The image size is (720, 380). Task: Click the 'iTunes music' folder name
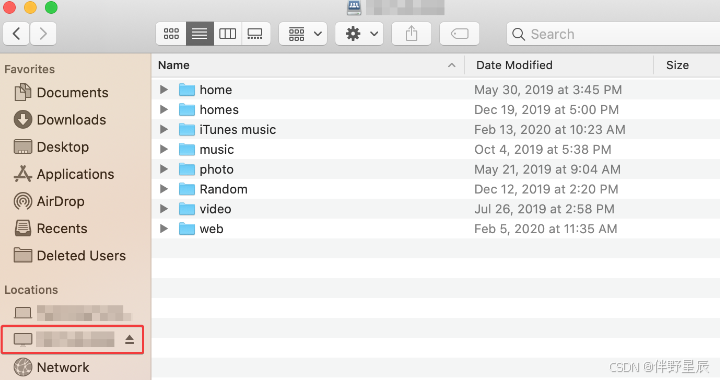click(237, 129)
